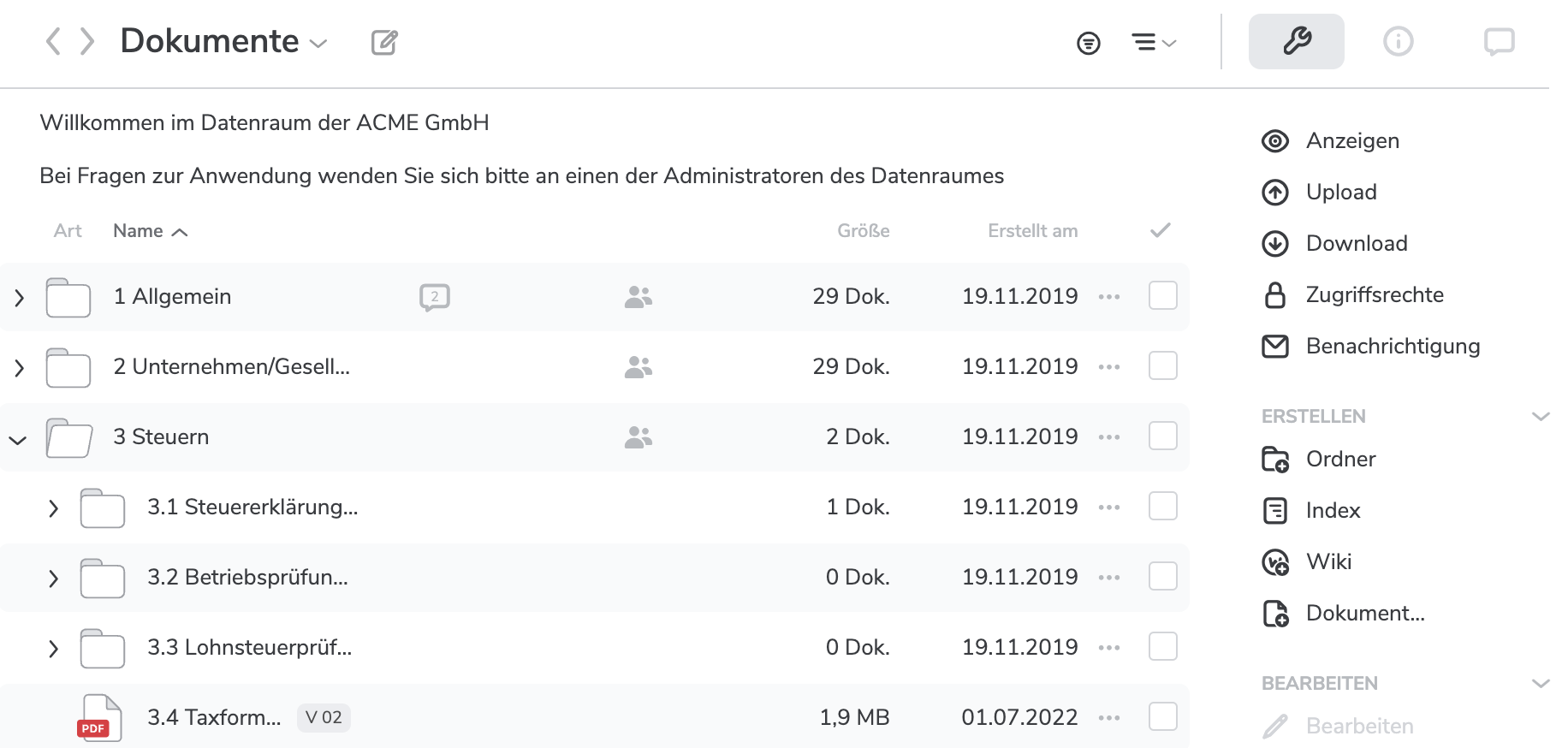The height and width of the screenshot is (748, 1568).
Task: Select Upload from the side menu
Action: point(1340,193)
